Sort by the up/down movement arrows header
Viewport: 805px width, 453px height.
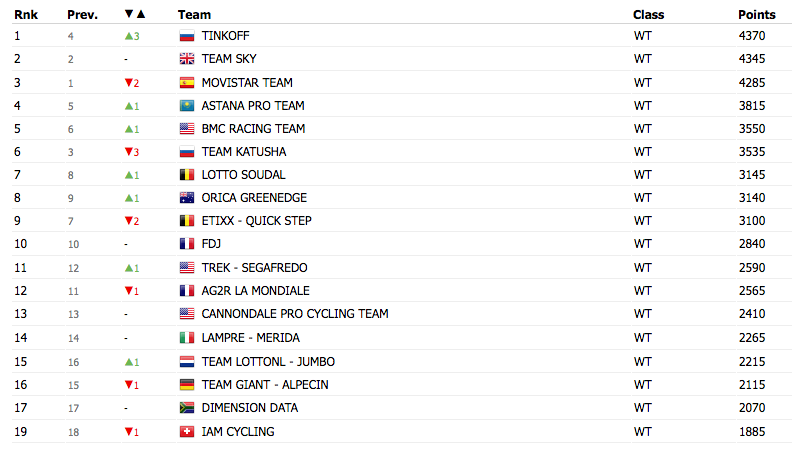pos(135,14)
